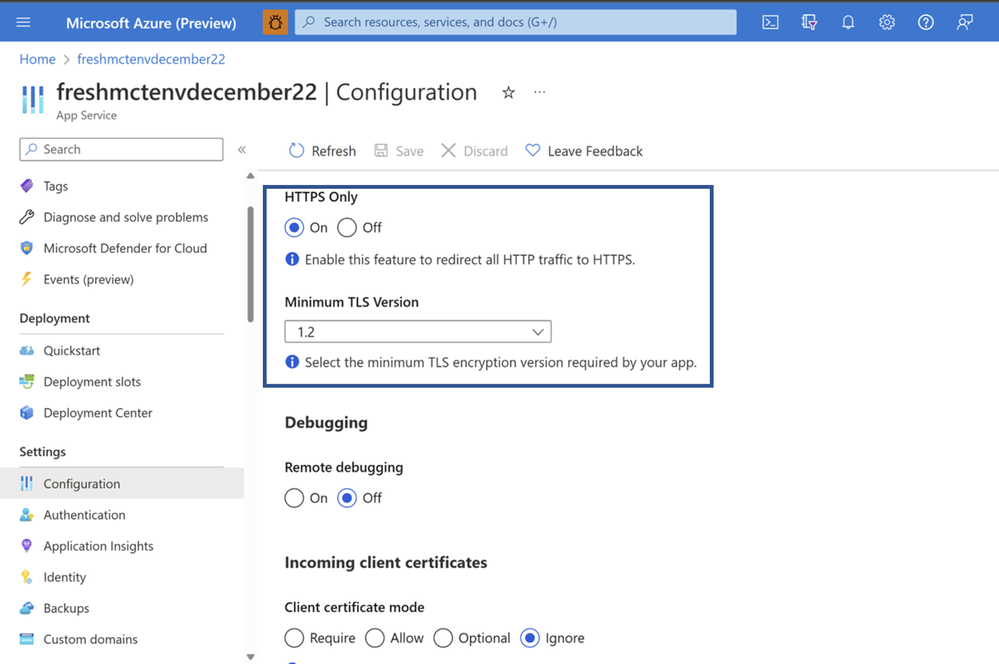Turn Remote debugging On

click(x=294, y=498)
